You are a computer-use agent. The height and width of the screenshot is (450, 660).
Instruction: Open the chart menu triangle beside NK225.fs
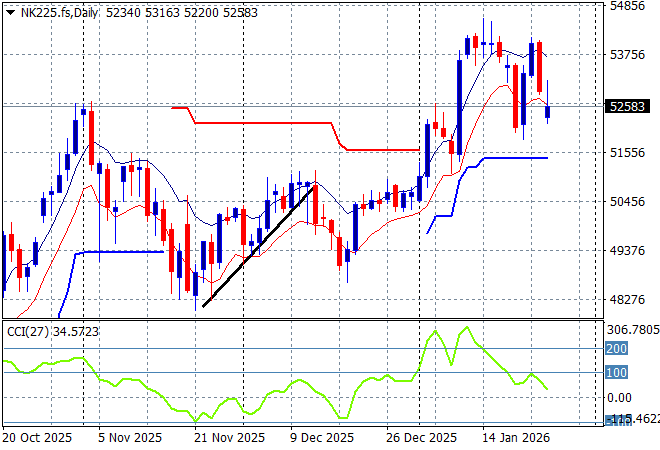tap(11, 13)
